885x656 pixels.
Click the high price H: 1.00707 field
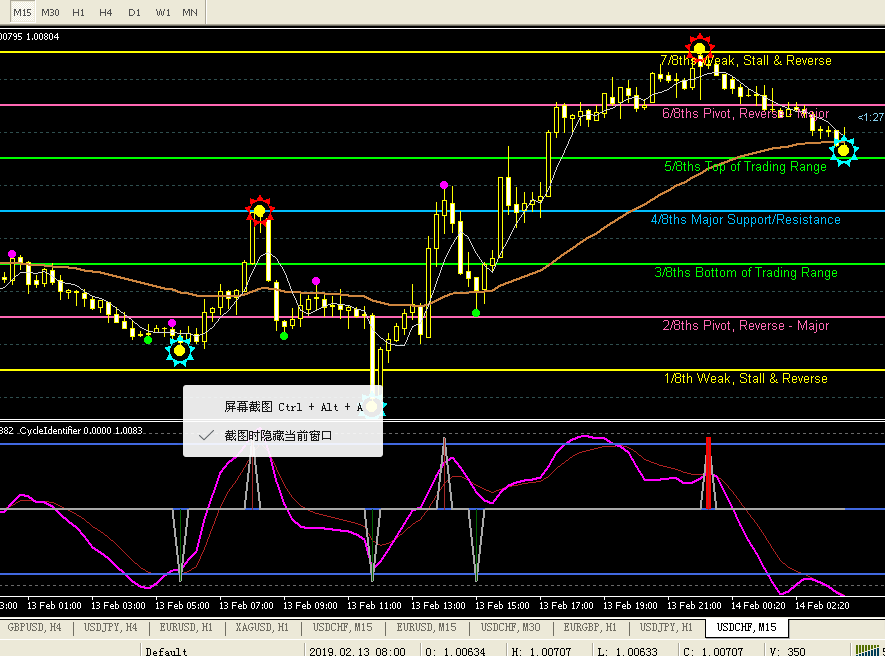pos(541,651)
